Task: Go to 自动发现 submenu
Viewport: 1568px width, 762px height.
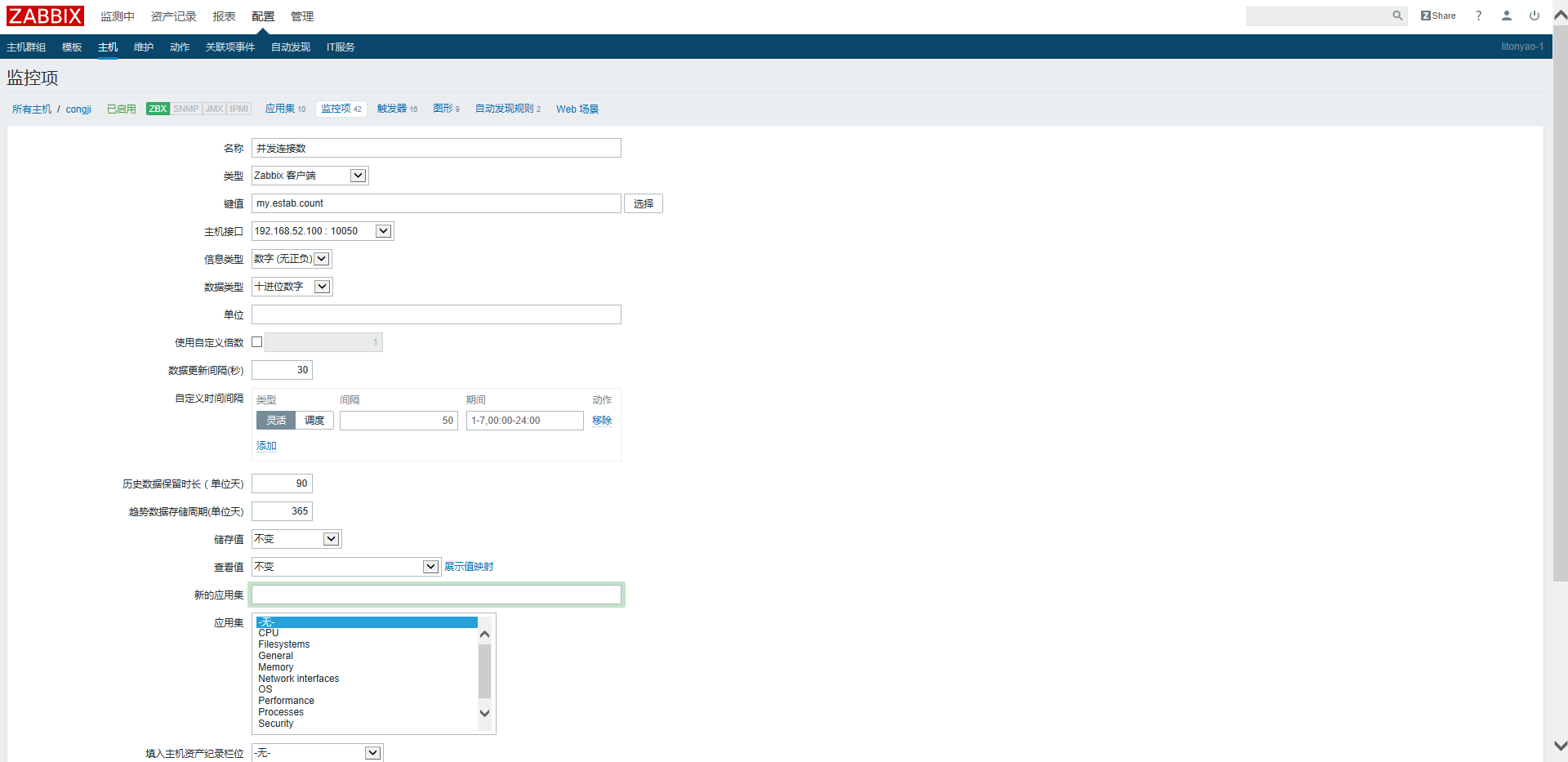Action: click(x=291, y=47)
